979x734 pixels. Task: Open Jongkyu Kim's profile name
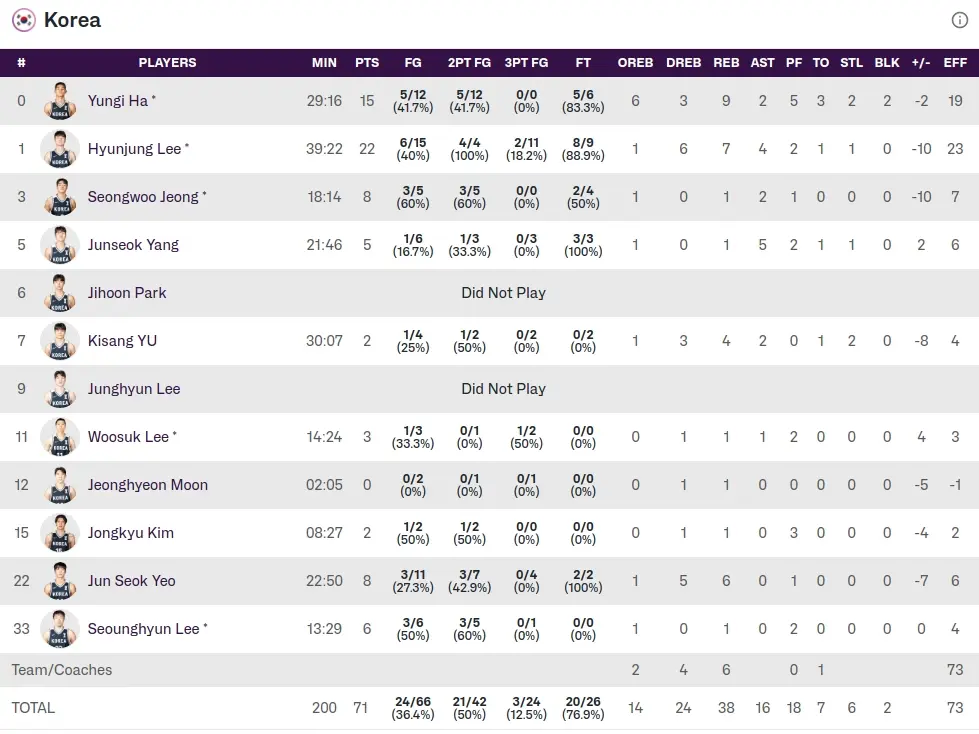pos(131,533)
